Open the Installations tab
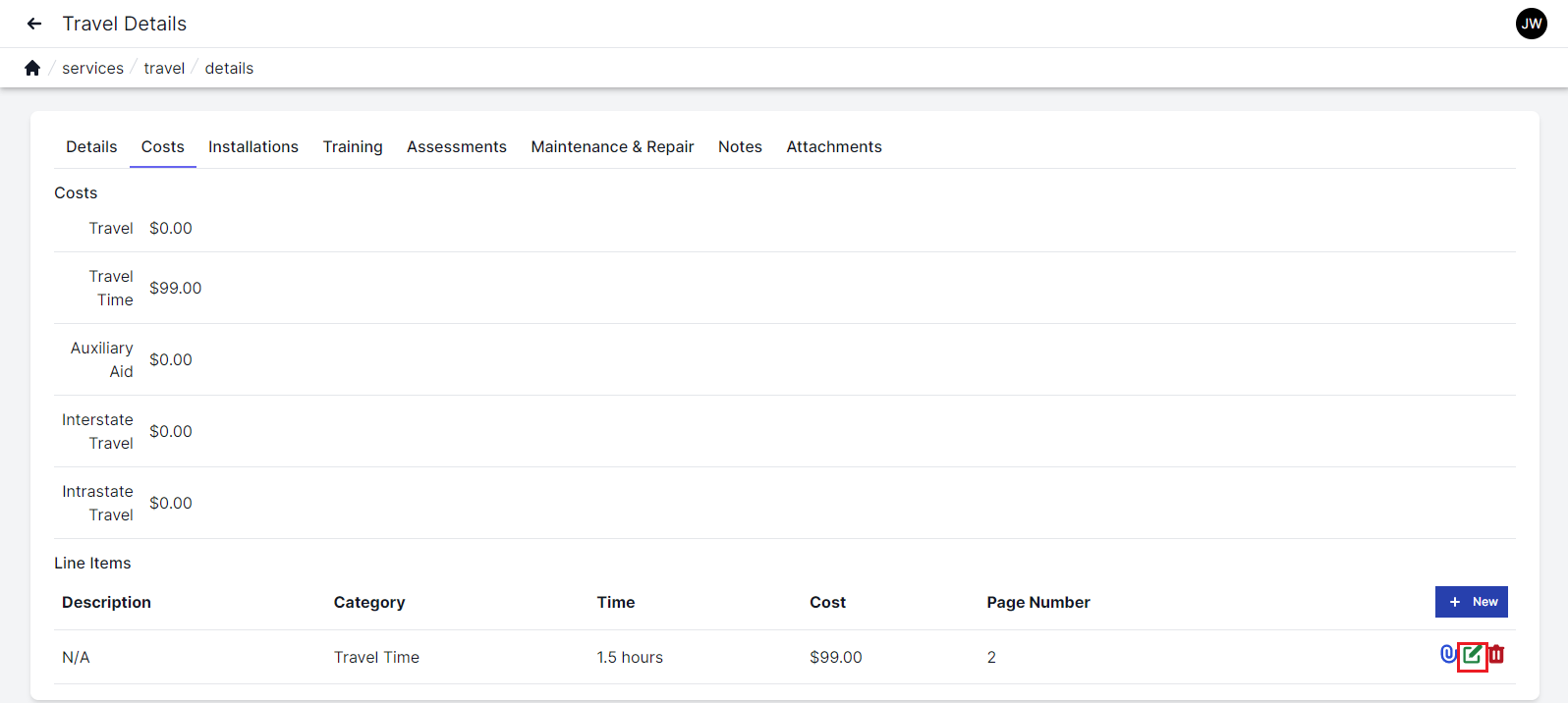Image resolution: width=1568 pixels, height=703 pixels. [x=253, y=146]
